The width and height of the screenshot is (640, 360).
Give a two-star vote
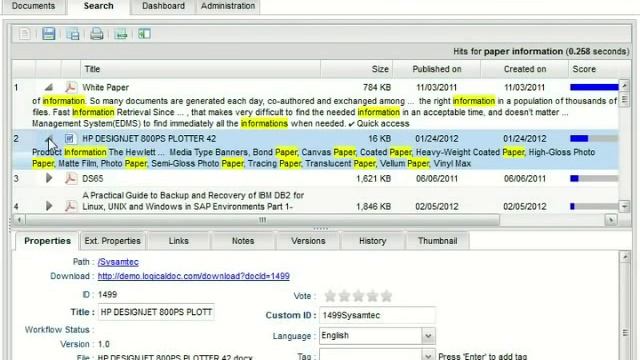[344, 296]
